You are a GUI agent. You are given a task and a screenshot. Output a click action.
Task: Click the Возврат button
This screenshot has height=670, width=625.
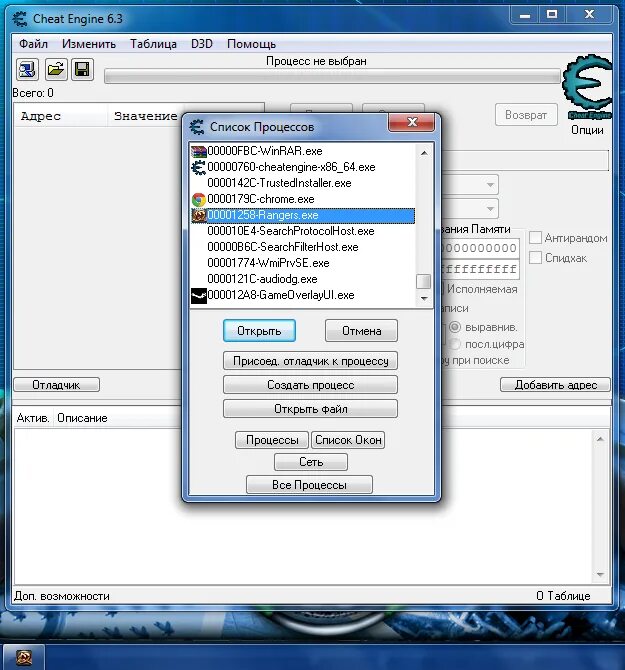526,115
